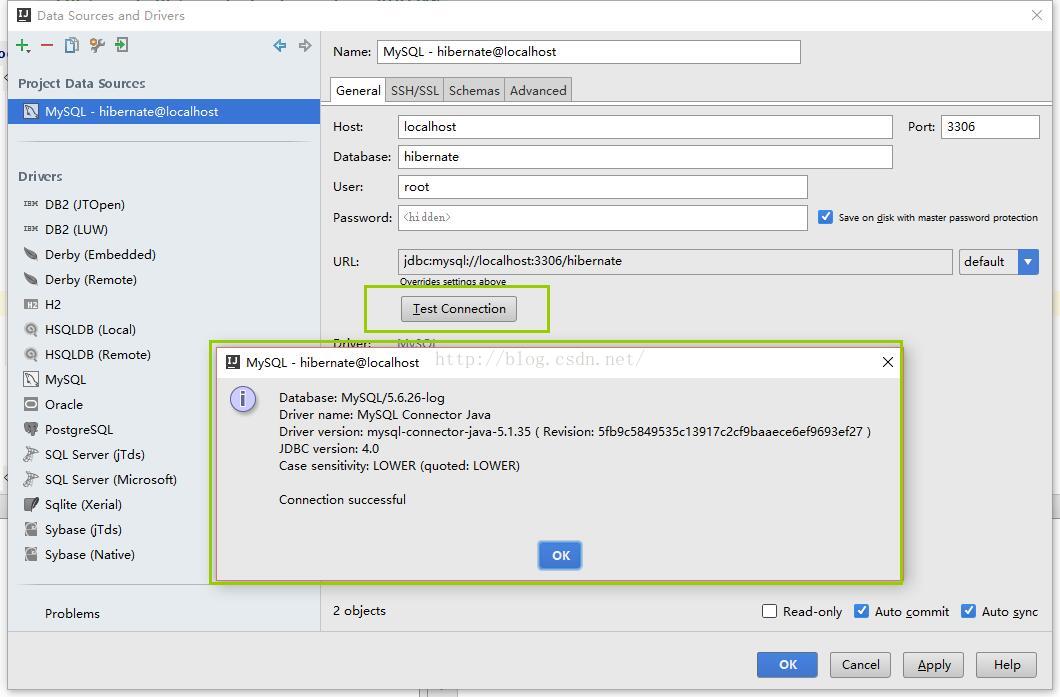Click OK in the main dialog footer
Viewport: 1060px width, 697px height.
point(788,665)
